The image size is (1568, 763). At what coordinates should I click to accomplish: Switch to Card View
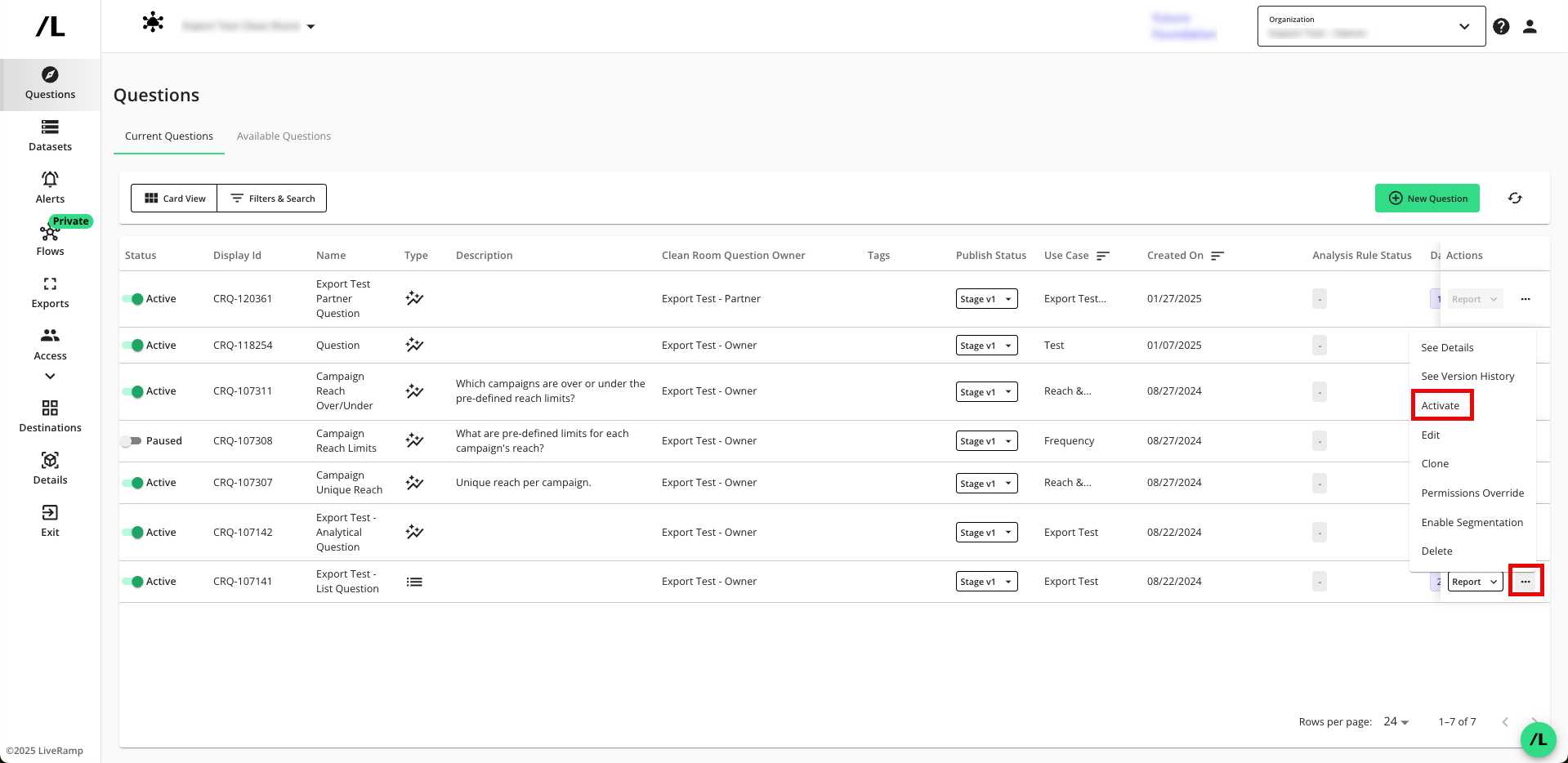[x=174, y=198]
